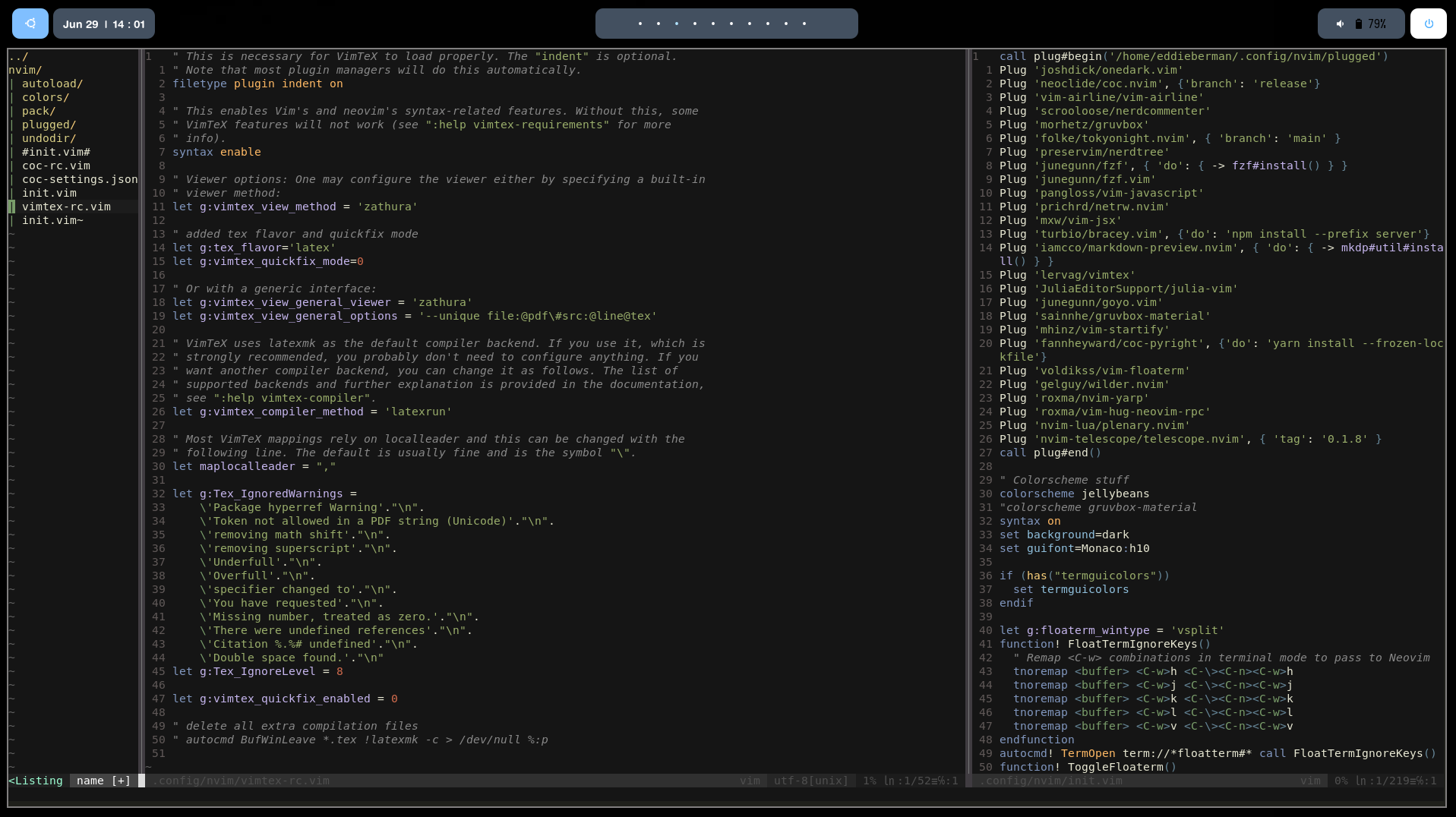Go up to parent ../ directory
The image size is (1456, 817).
pyautogui.click(x=19, y=56)
